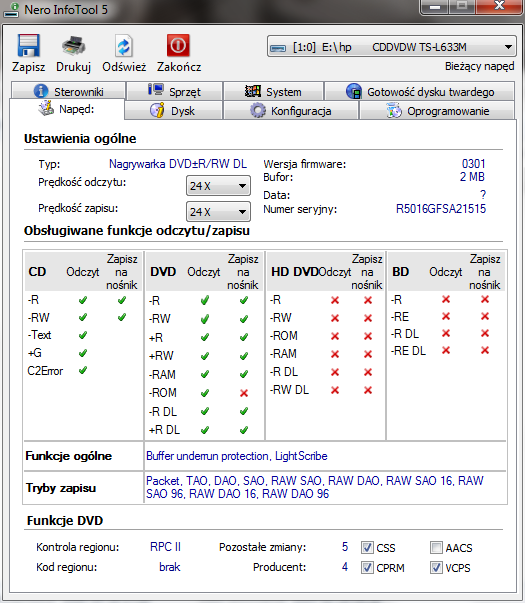
Task: Click the HD DVD -R read red X
Action: click(335, 300)
